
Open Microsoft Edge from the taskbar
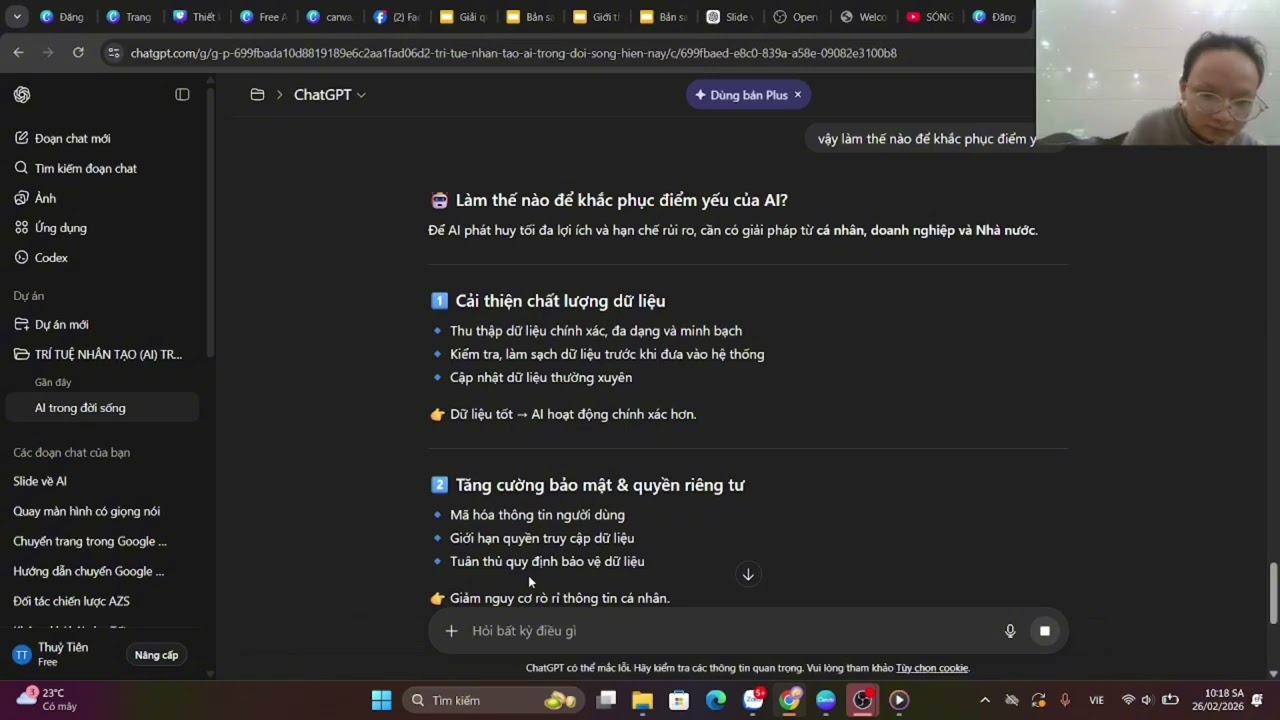[x=716, y=700]
